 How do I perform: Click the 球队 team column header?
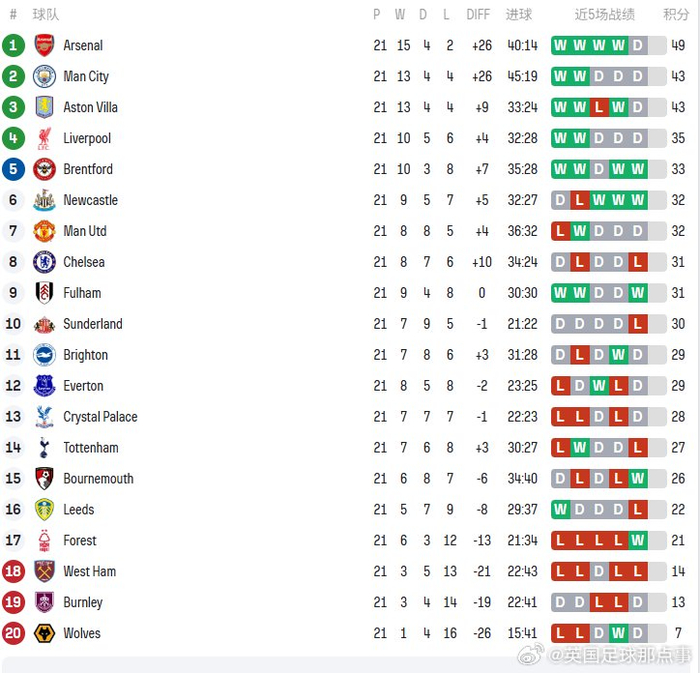point(44,15)
